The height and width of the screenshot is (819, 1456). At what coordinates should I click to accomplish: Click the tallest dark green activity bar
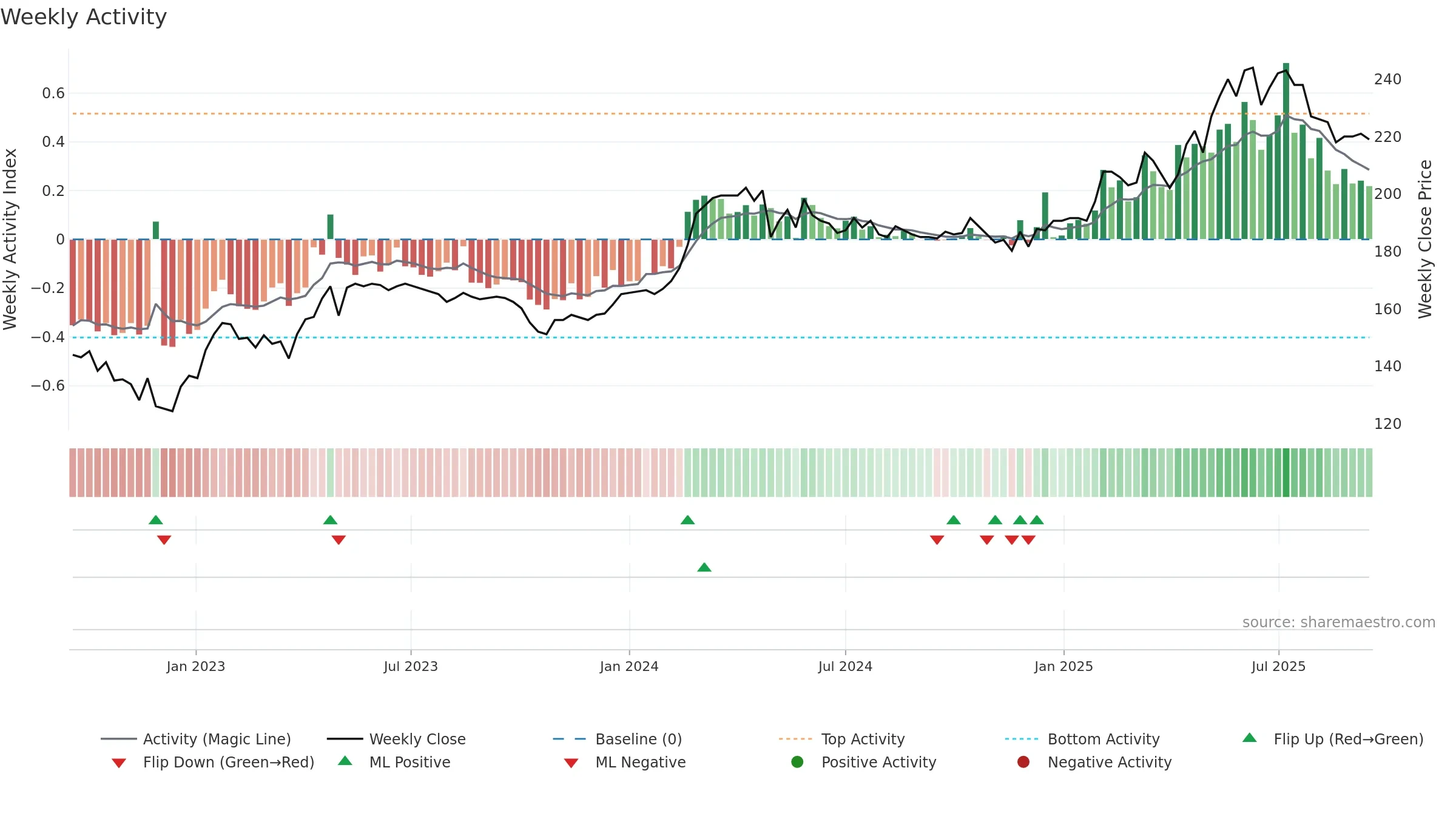(x=1286, y=151)
